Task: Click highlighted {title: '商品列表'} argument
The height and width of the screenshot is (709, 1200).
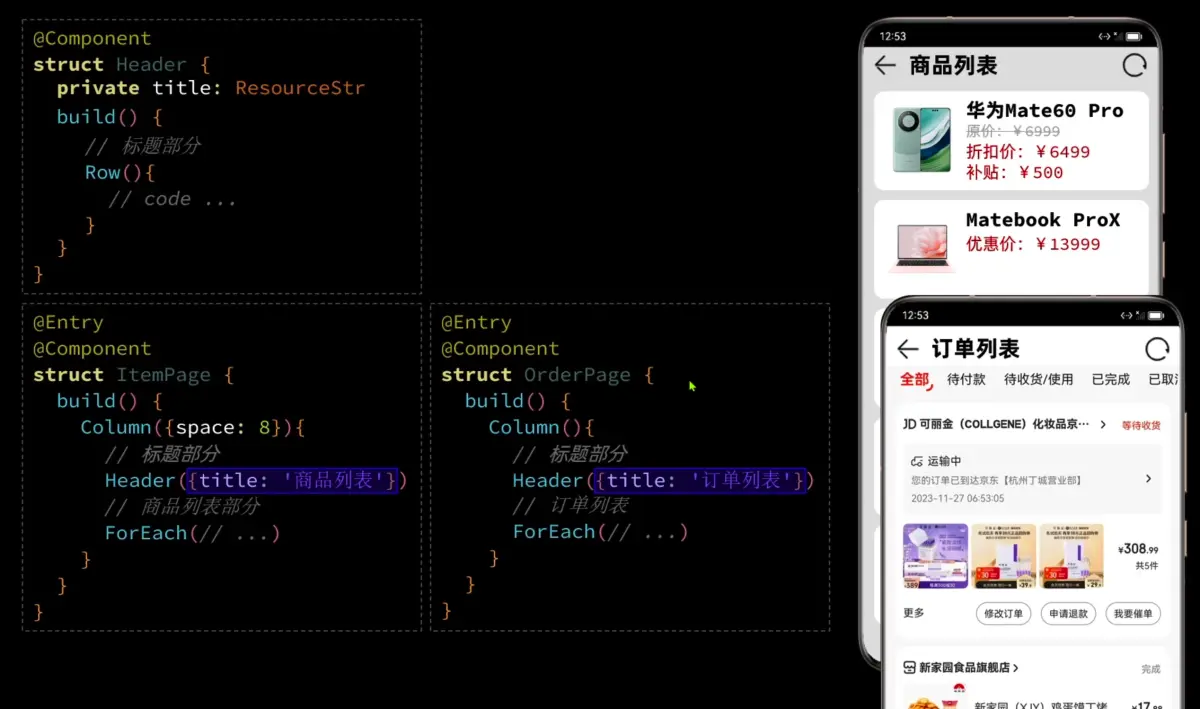Action: tap(292, 480)
